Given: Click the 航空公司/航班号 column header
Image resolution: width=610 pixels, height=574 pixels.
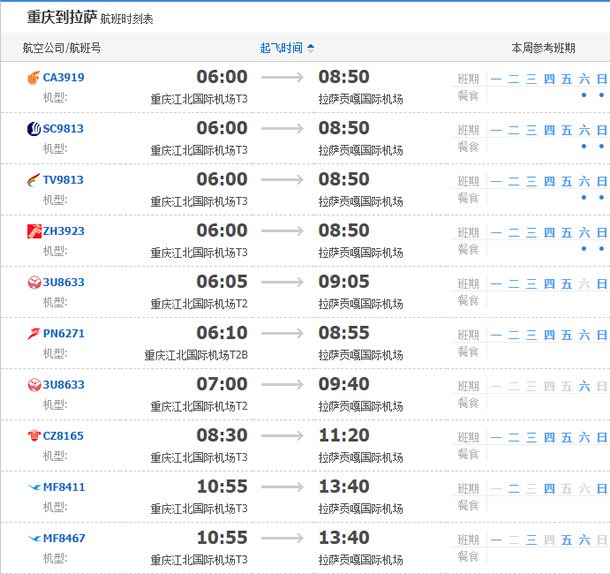Looking at the screenshot, I should [61, 47].
